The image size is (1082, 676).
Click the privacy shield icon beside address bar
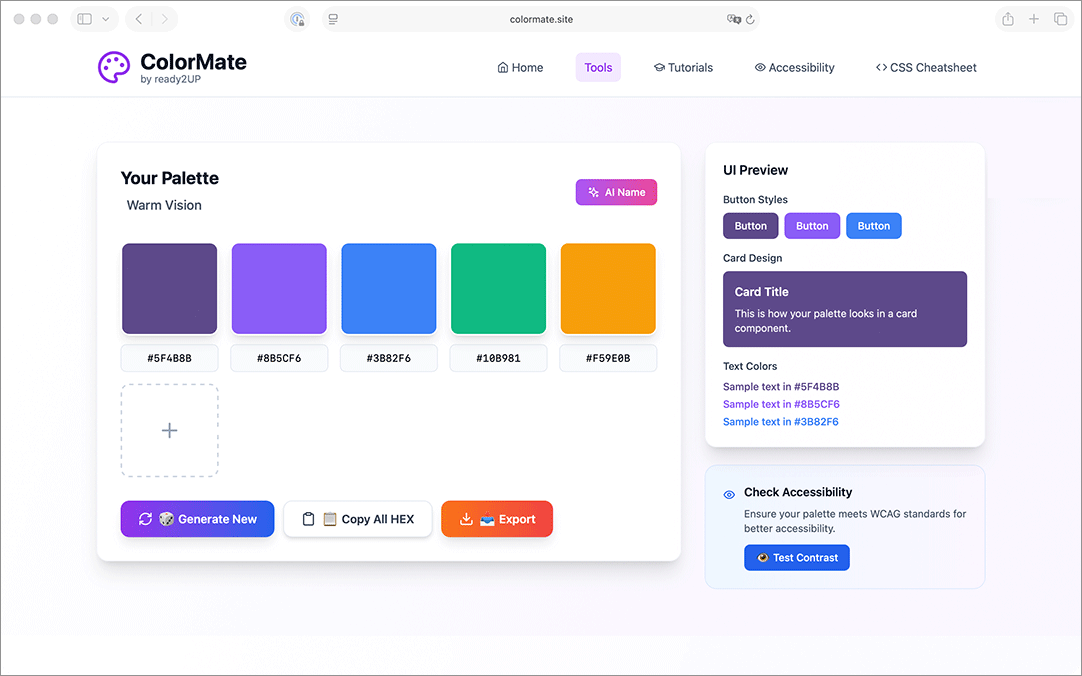(x=297, y=19)
